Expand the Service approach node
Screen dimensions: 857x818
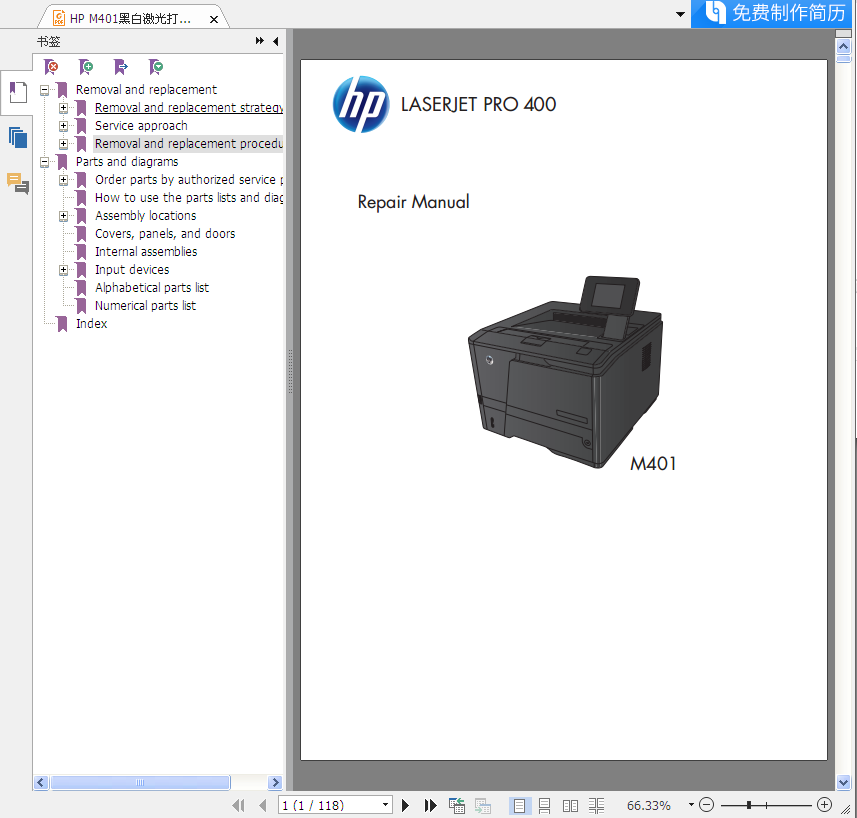pyautogui.click(x=63, y=126)
